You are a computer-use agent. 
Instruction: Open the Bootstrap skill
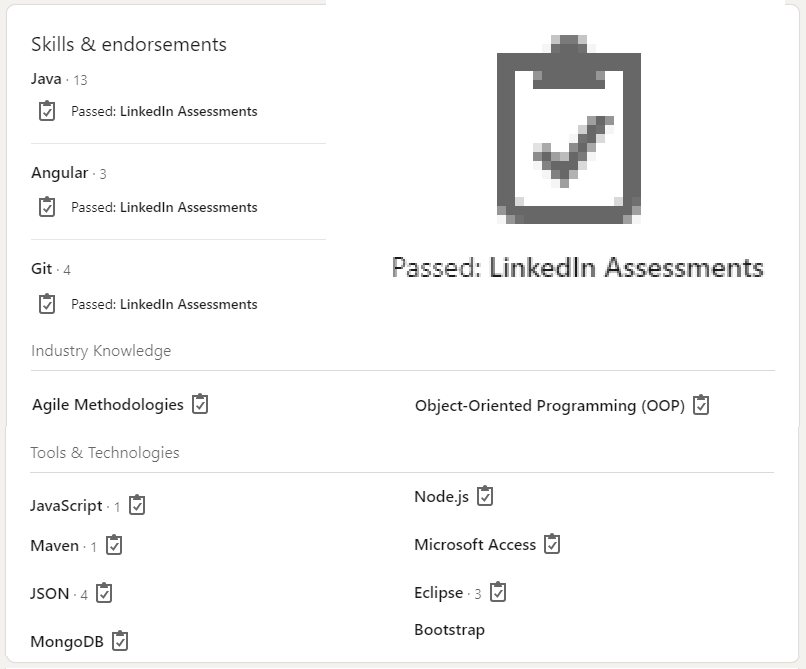pyautogui.click(x=449, y=630)
